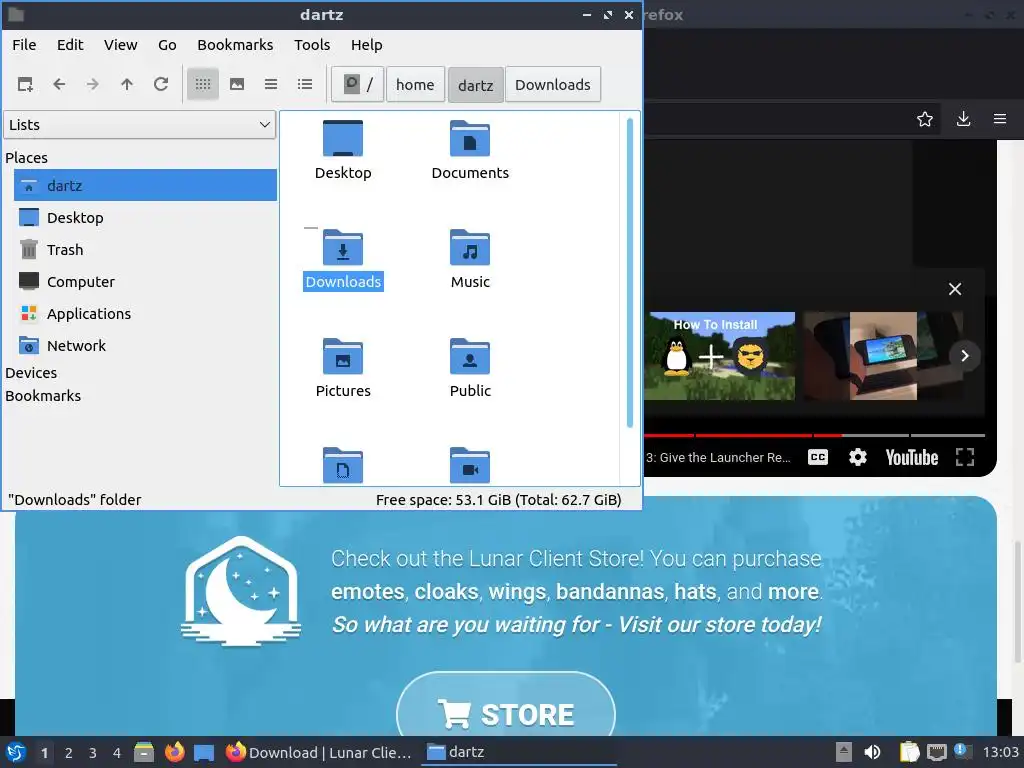Click the dartz path button

click(x=475, y=84)
